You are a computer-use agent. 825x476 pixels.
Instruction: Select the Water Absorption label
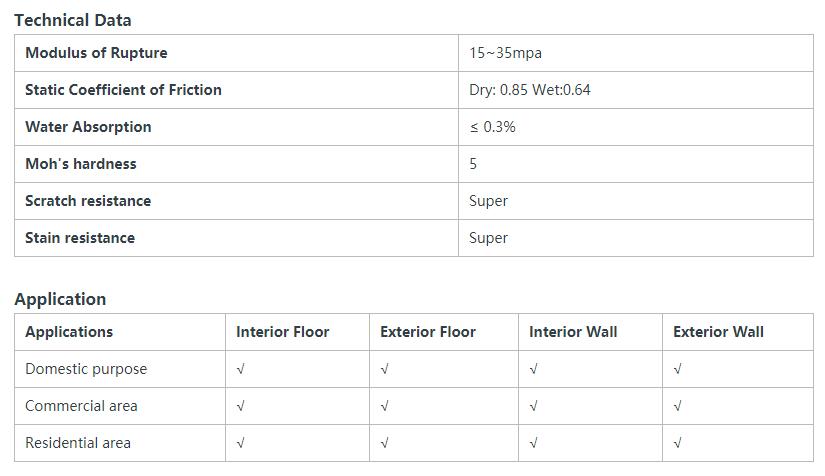[88, 127]
